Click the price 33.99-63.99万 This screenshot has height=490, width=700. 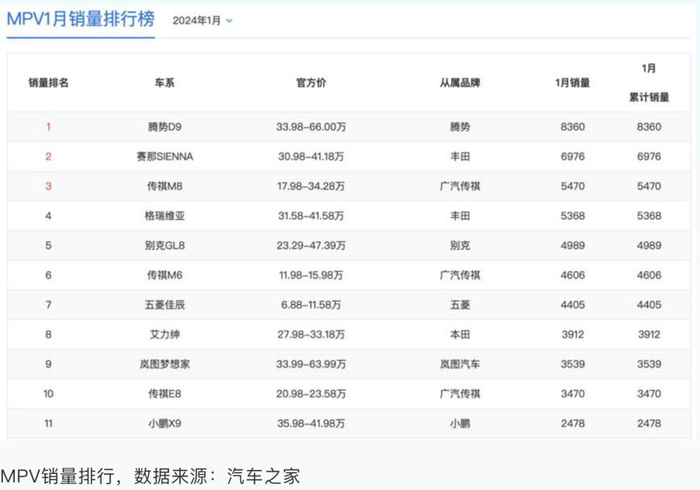coord(311,364)
